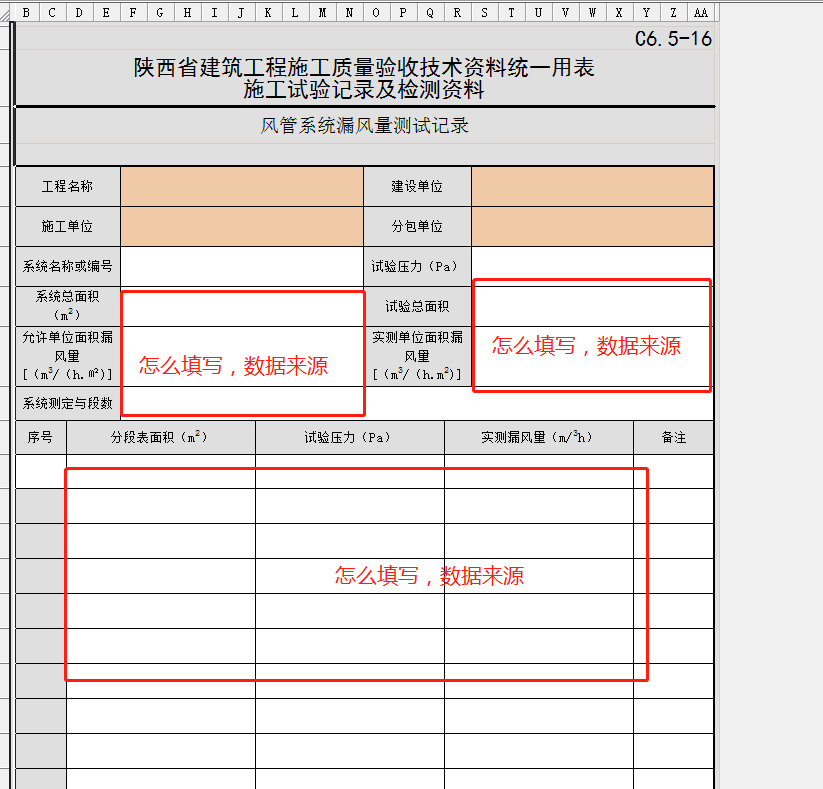Viewport: 823px width, 789px height.
Task: Click the 系统名称或编号 label cell
Action: (68, 267)
